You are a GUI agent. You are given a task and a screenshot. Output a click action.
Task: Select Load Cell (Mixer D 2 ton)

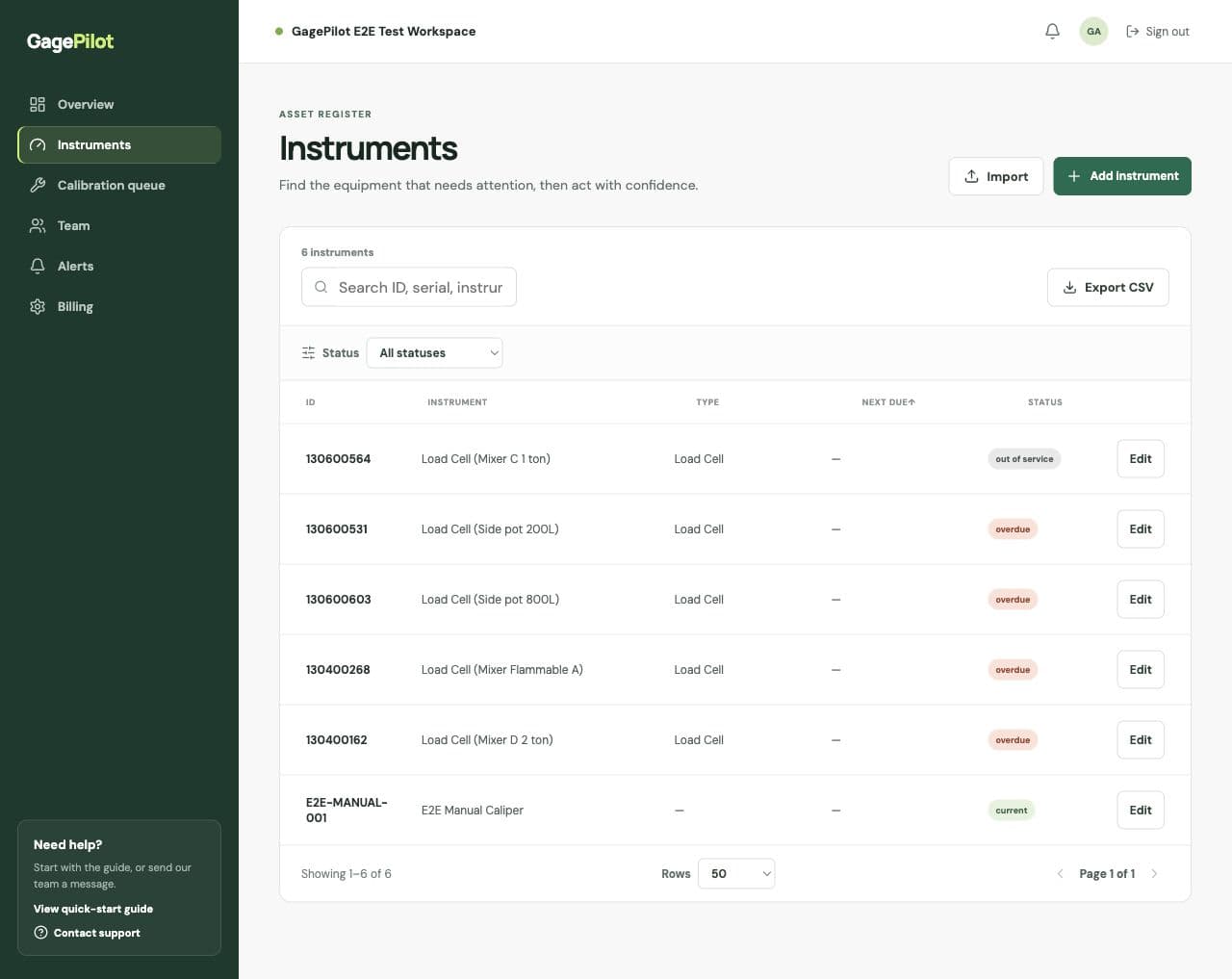[487, 739]
